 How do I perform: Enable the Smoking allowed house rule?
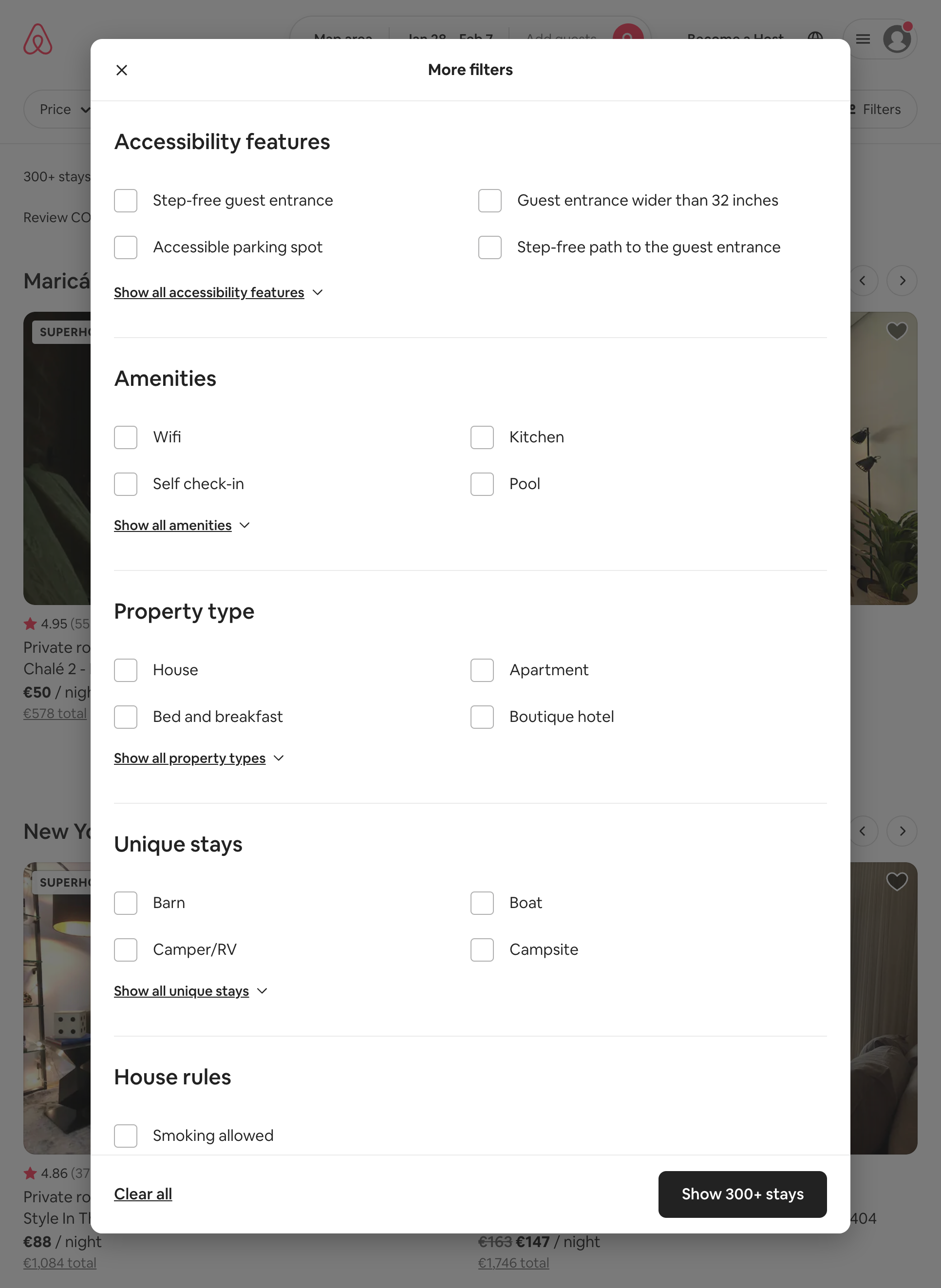pyautogui.click(x=125, y=1136)
